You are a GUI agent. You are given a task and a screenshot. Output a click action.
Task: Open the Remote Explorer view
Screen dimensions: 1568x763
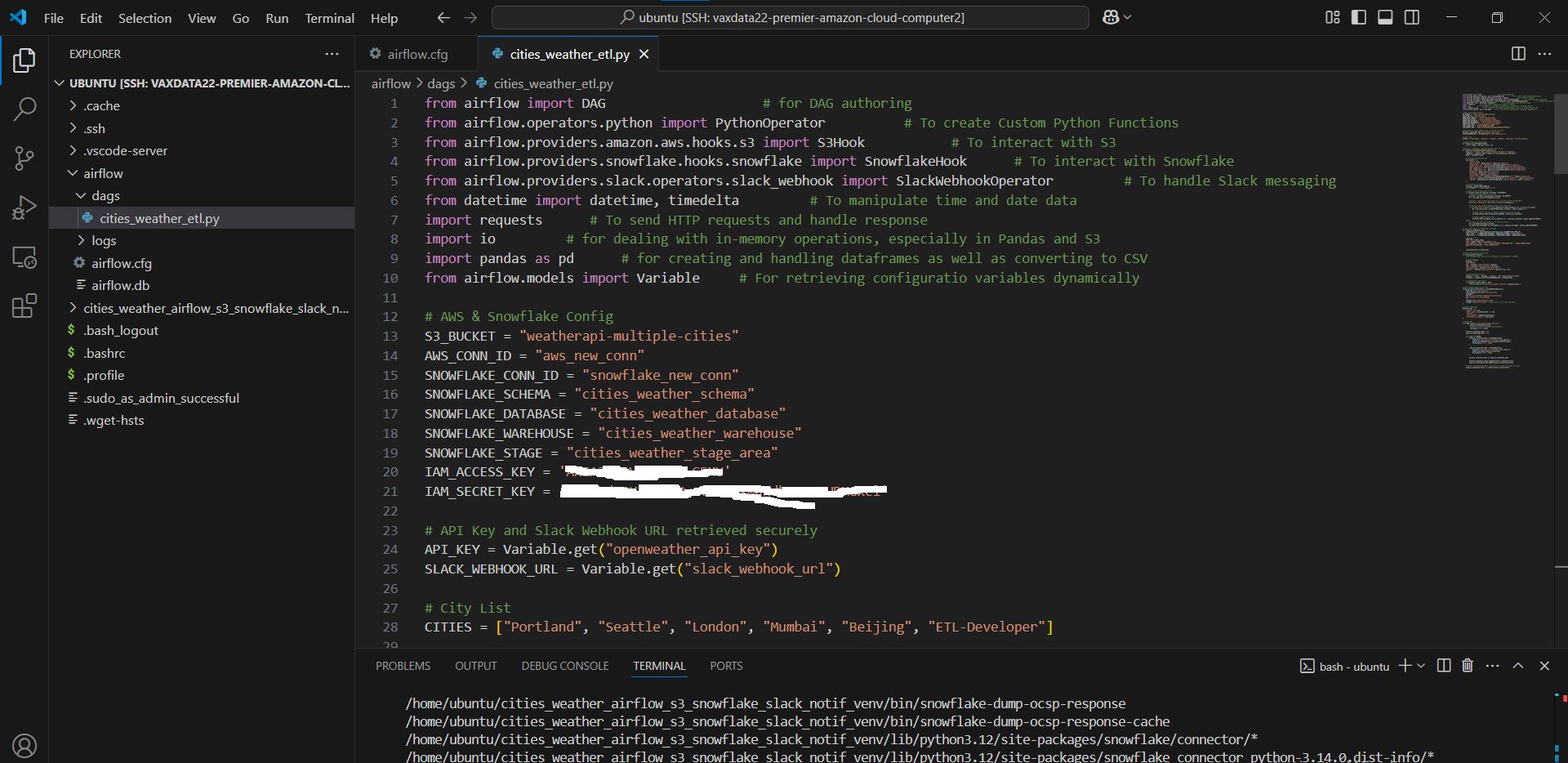tap(24, 257)
